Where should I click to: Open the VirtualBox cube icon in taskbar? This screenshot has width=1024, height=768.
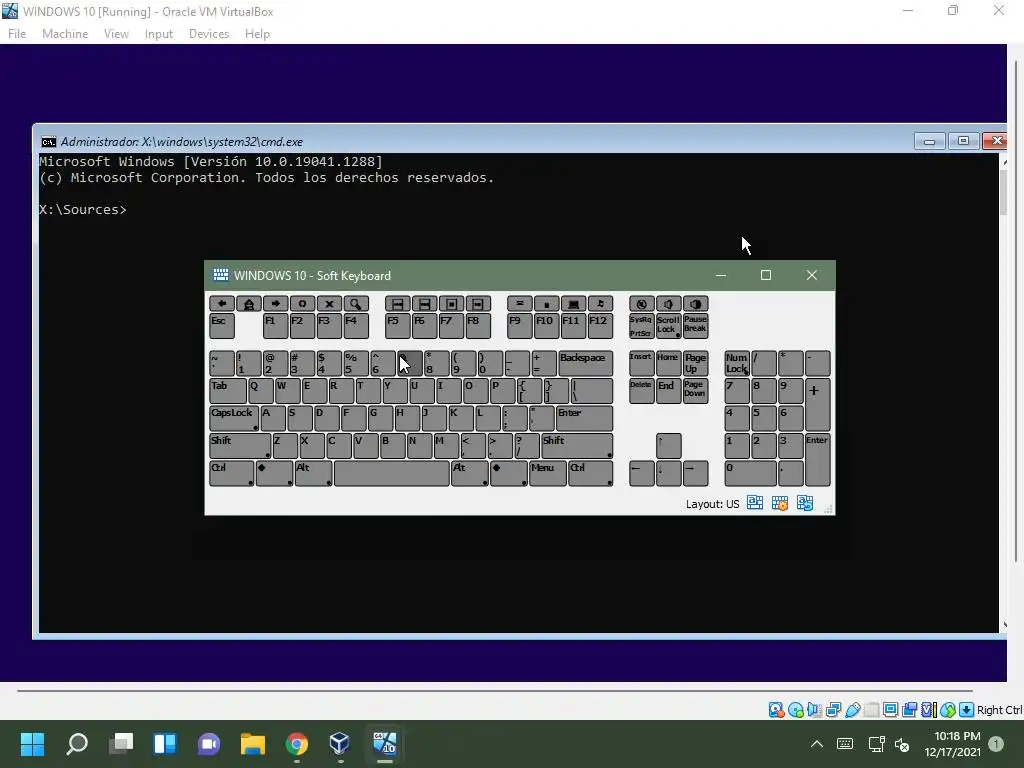coord(340,744)
